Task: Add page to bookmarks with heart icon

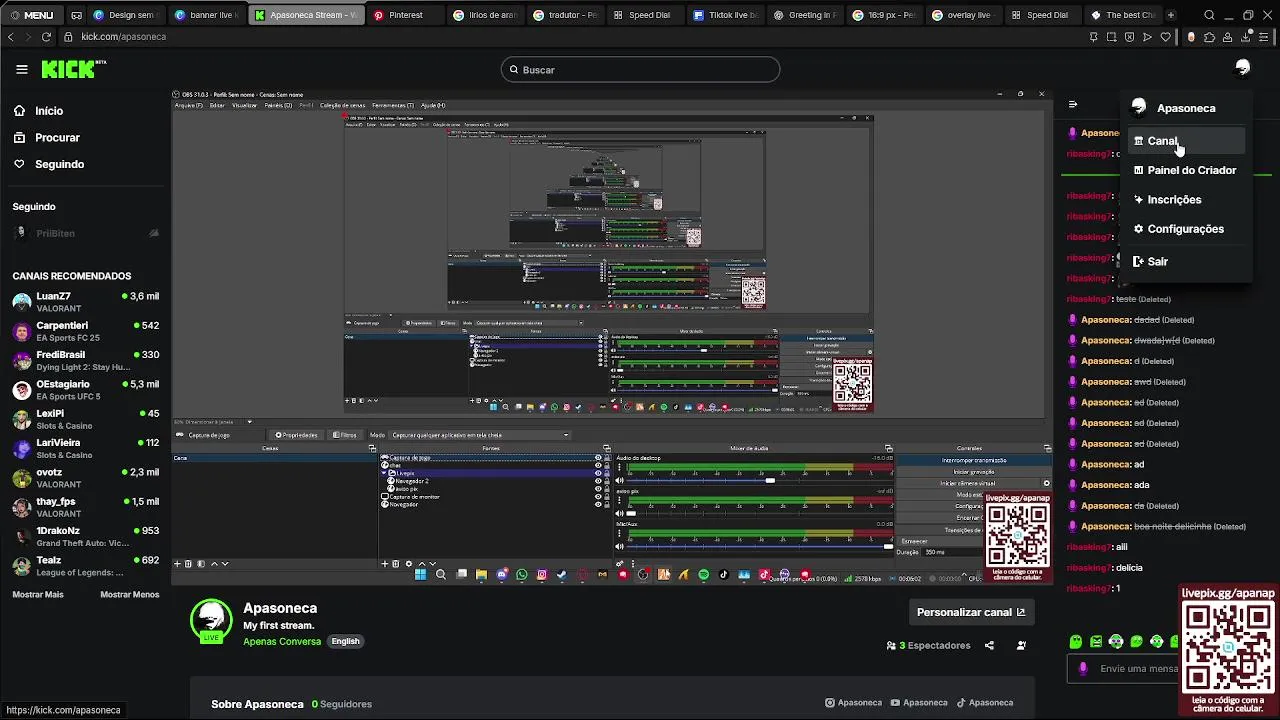Action: coord(1165,37)
